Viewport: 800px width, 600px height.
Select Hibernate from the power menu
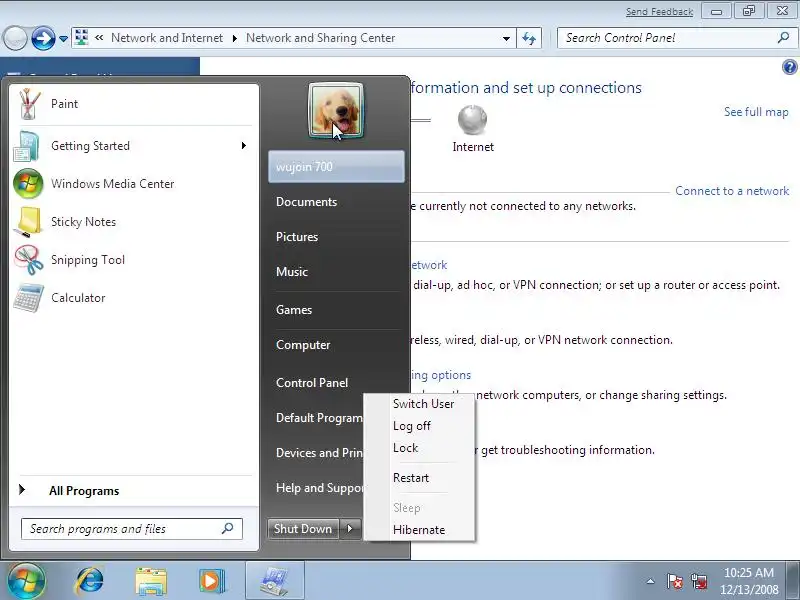[419, 530]
